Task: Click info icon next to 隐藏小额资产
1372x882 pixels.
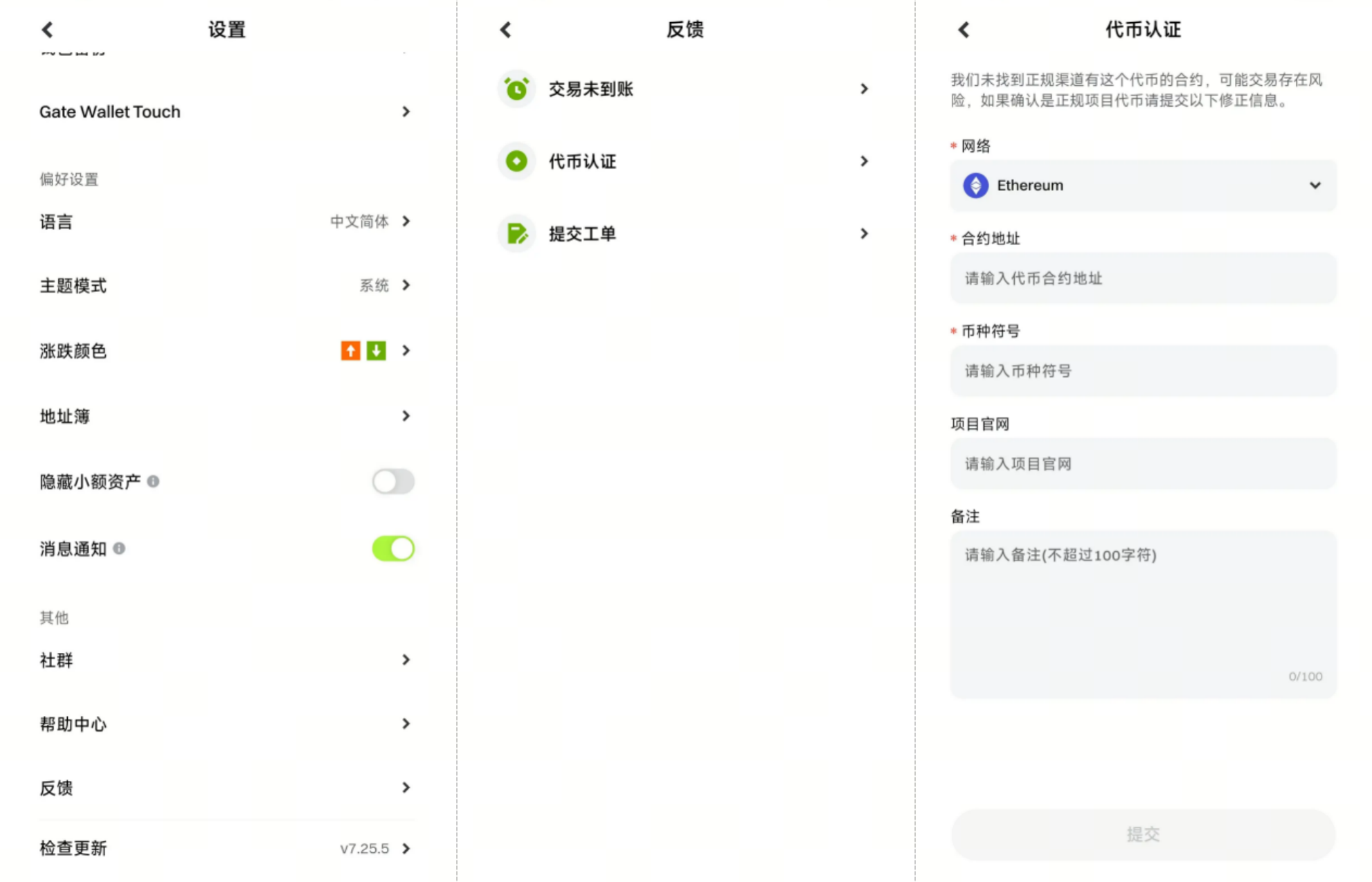Action: pos(154,481)
